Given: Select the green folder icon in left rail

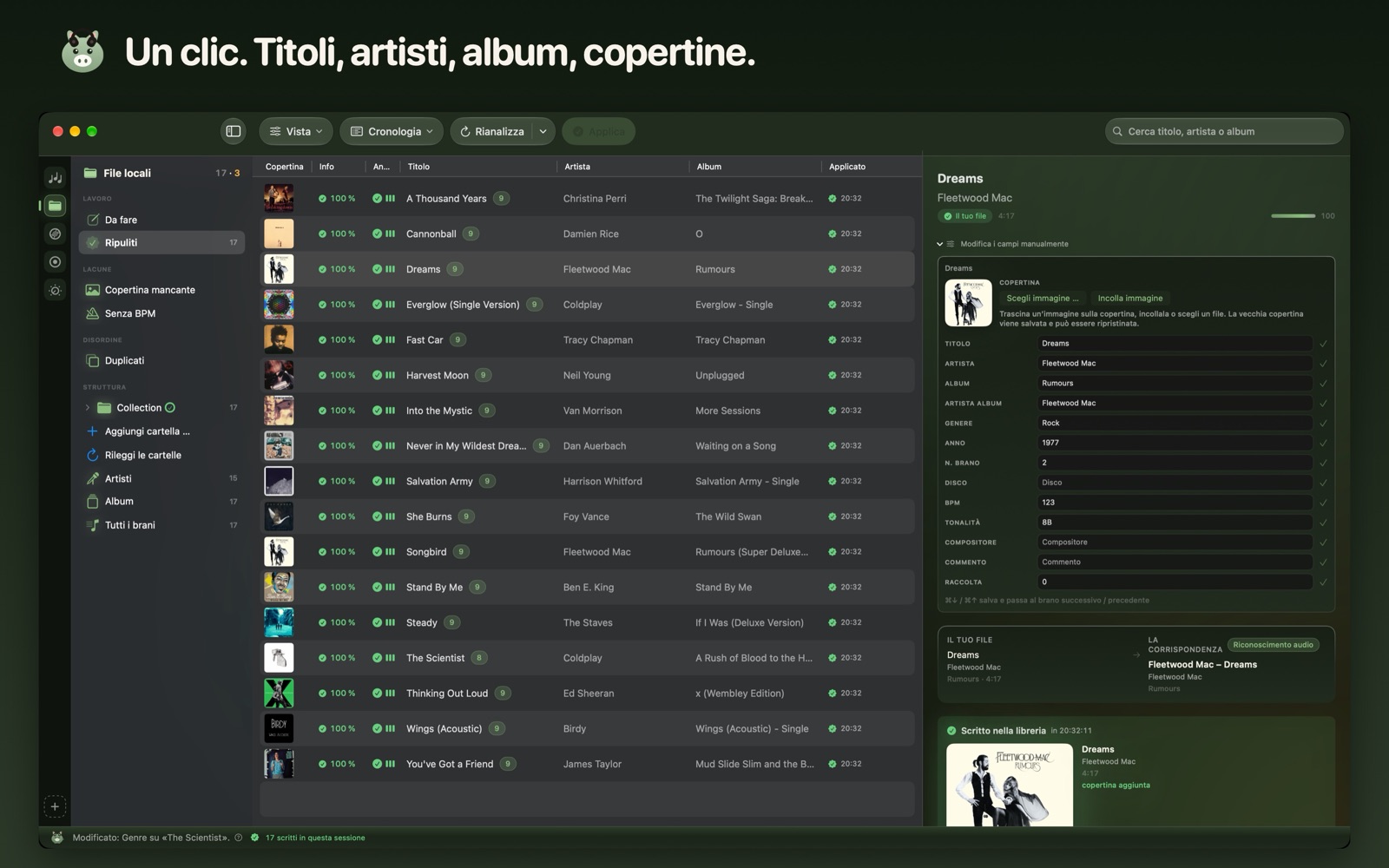Looking at the screenshot, I should pyautogui.click(x=55, y=206).
